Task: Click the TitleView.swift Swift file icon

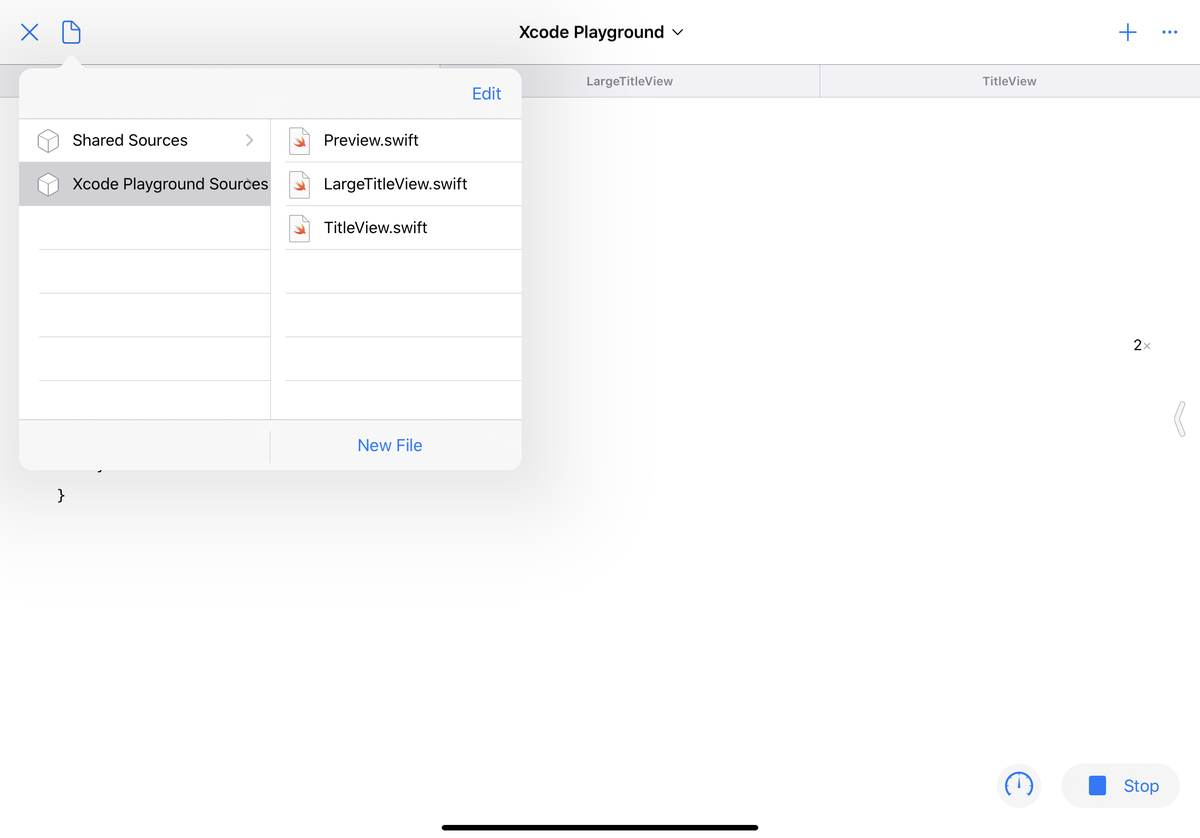Action: click(x=299, y=228)
